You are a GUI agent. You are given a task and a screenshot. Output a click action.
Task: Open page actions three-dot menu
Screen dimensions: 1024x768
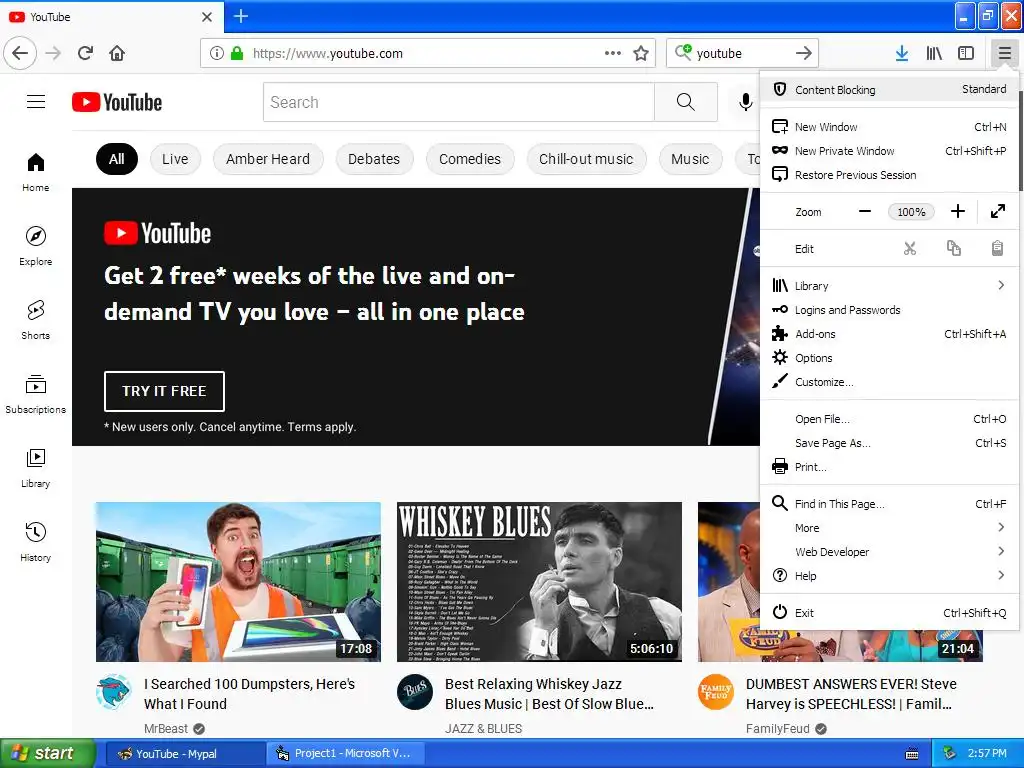coord(613,53)
